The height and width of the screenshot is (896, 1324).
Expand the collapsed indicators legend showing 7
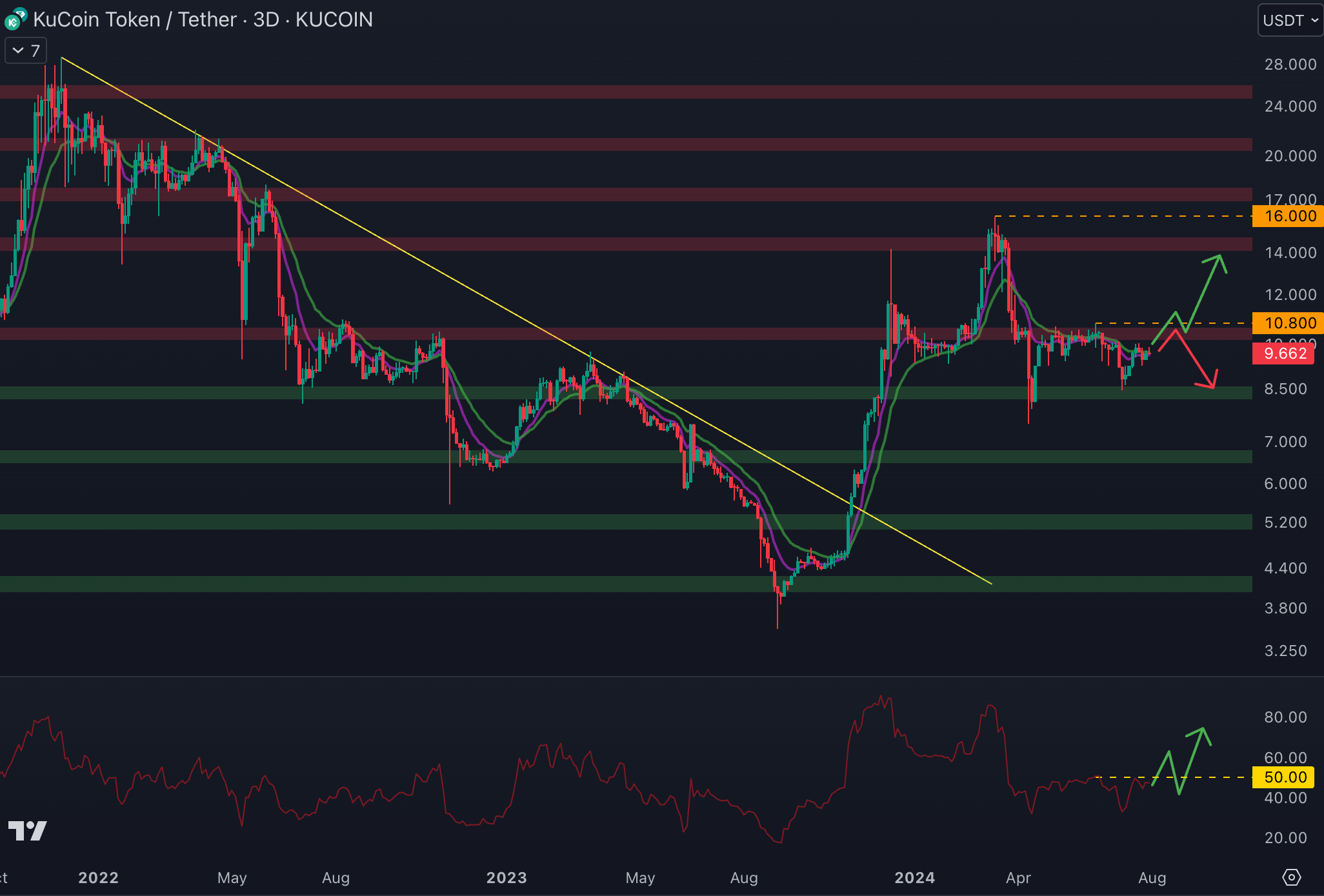point(26,50)
